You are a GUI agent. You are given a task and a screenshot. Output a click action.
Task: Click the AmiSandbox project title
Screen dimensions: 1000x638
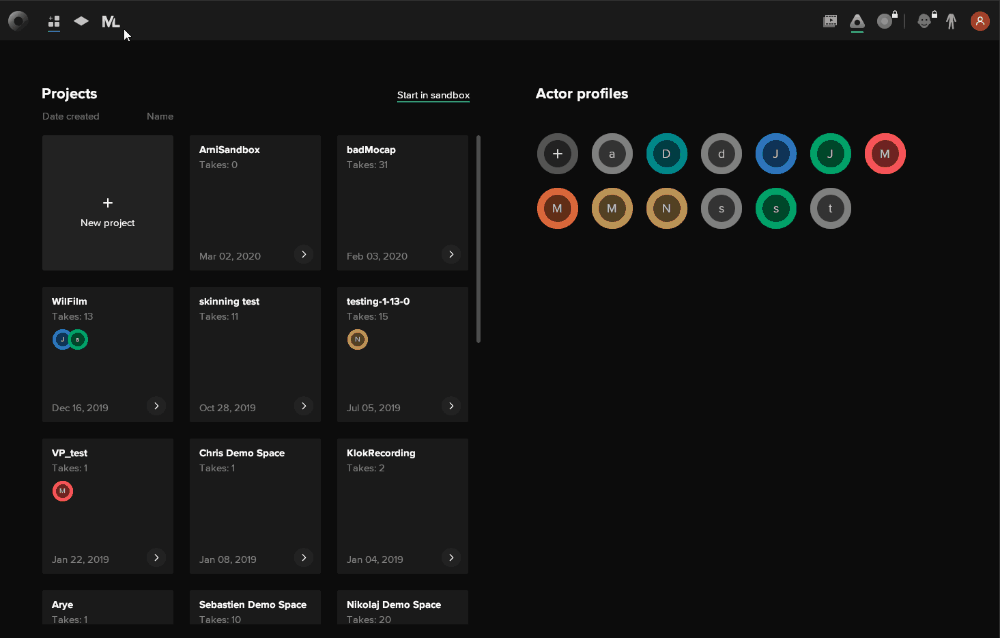(230, 150)
